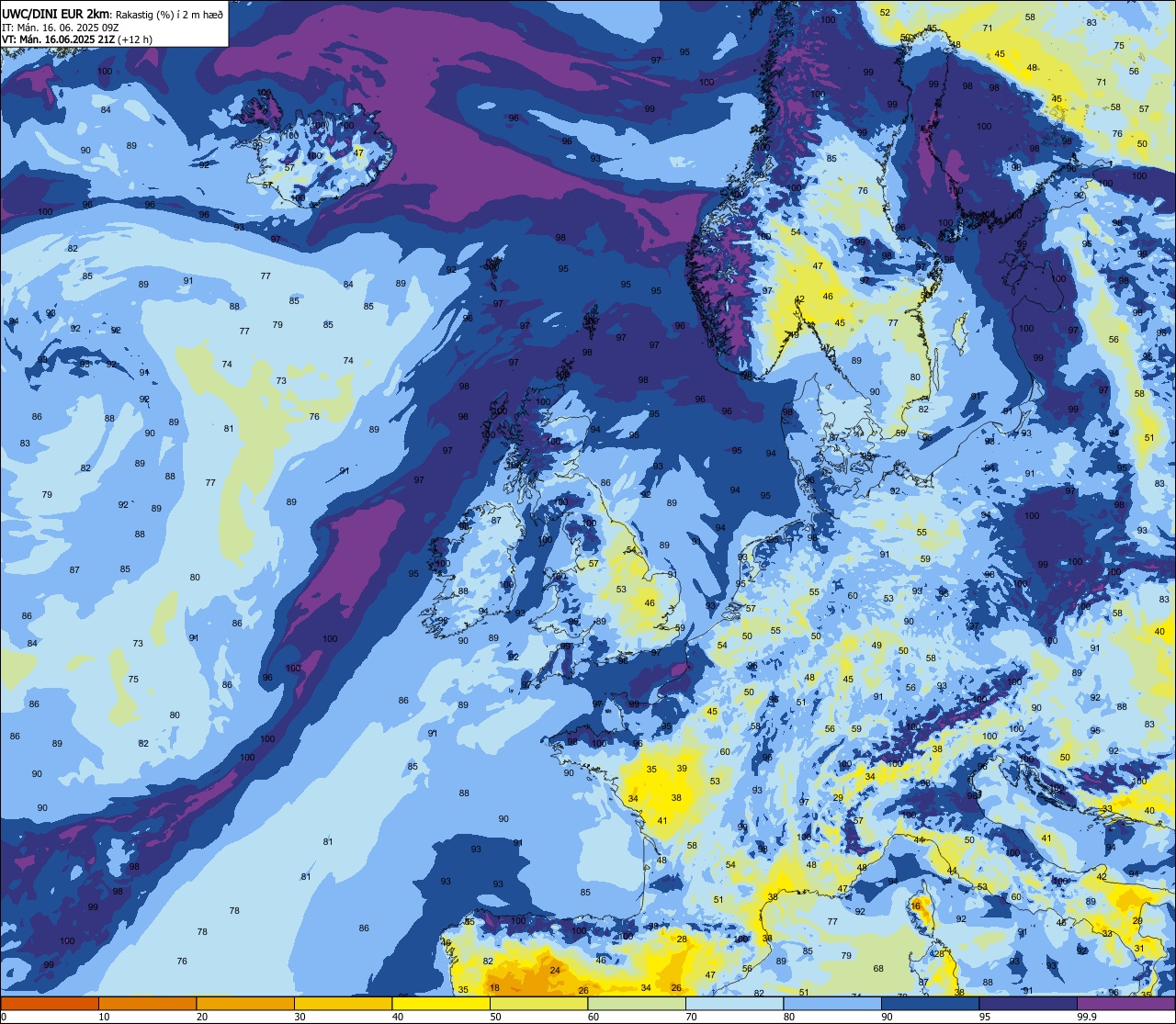Click the '30' label under the legend bar
Viewport: 1176px width, 1024px height.
(x=300, y=1017)
